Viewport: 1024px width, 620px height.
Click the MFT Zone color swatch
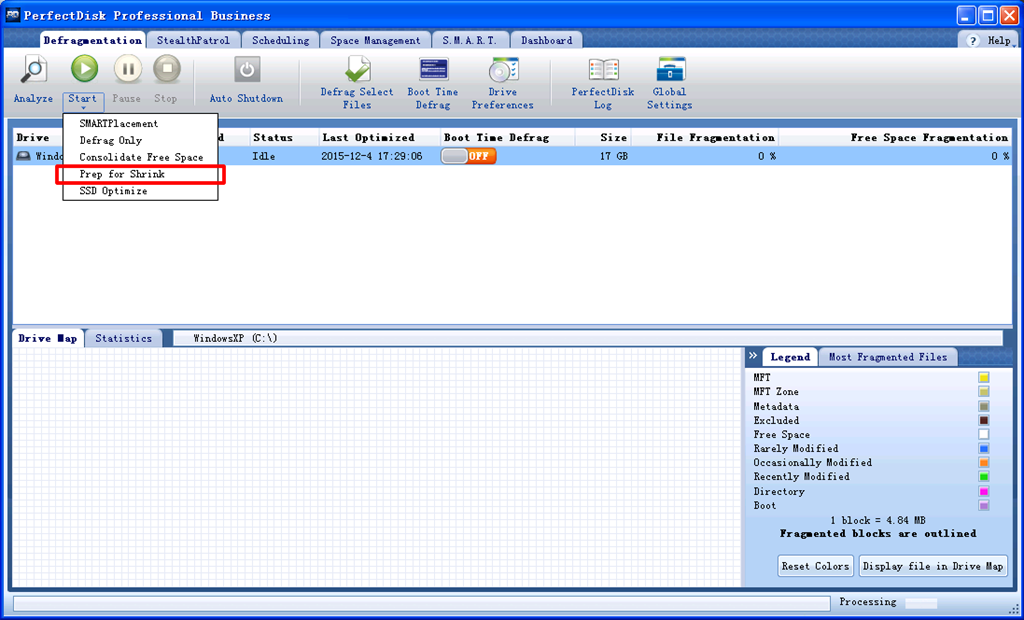tap(983, 392)
